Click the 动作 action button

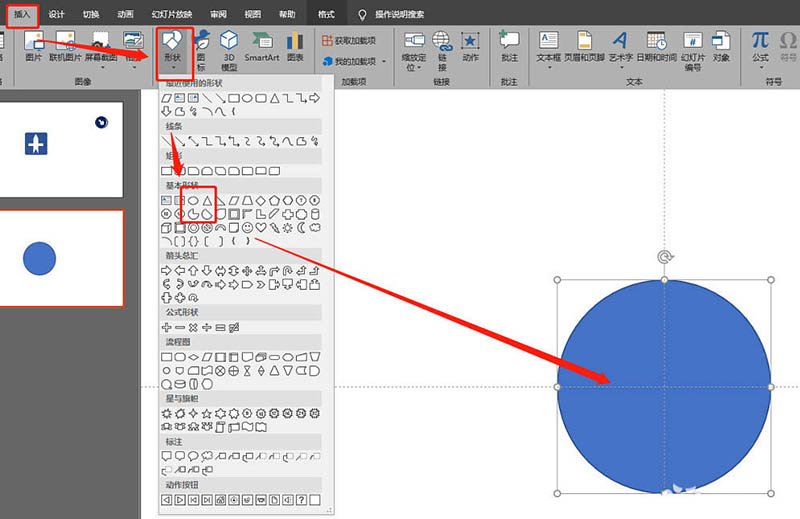[x=470, y=46]
